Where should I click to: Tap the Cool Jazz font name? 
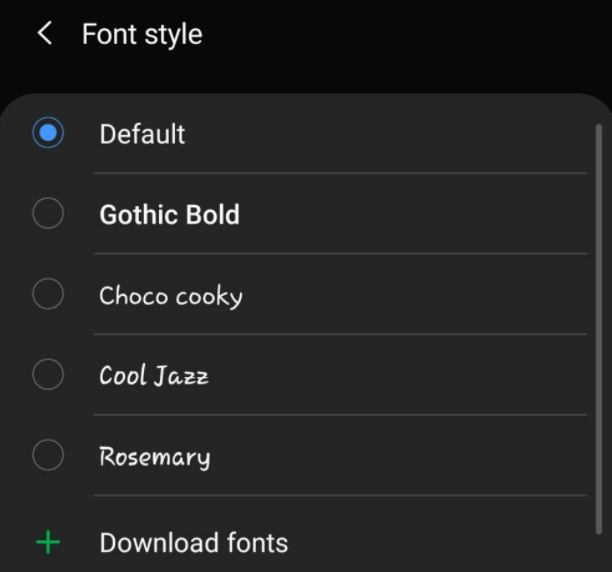[154, 376]
